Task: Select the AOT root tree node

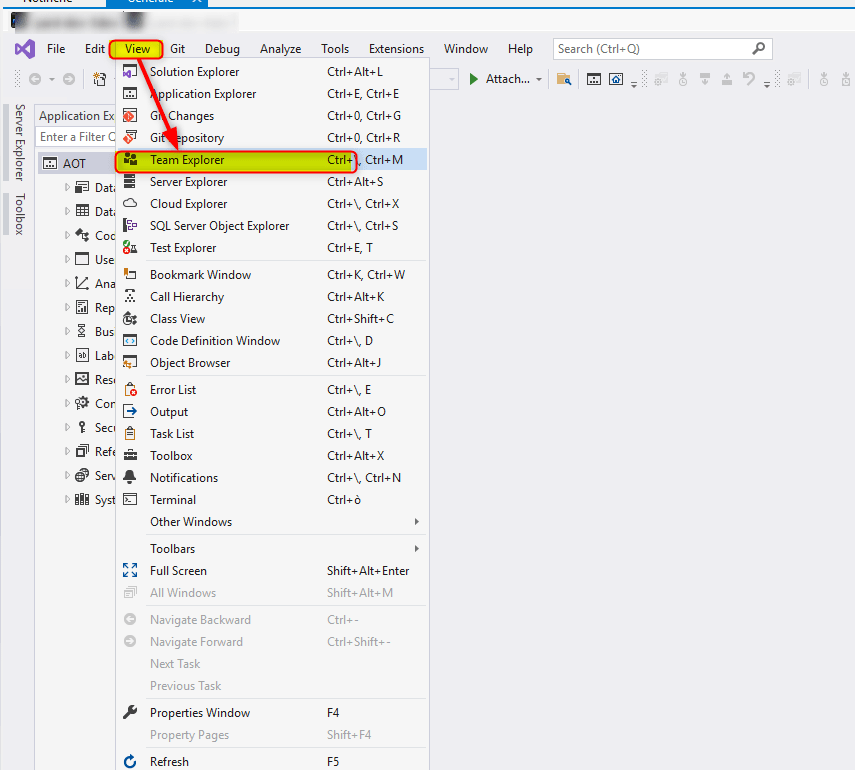Action: (x=74, y=163)
